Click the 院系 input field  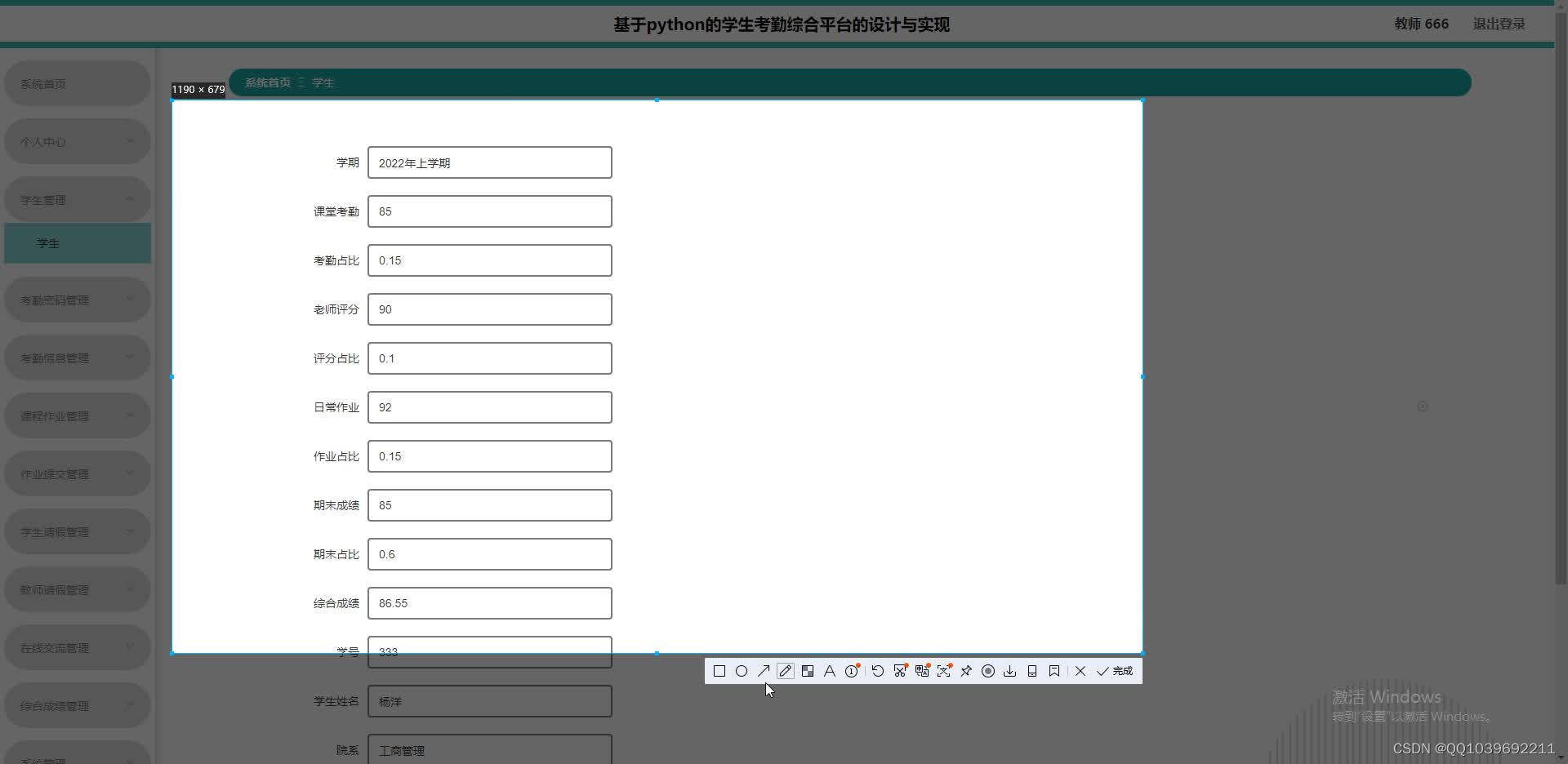point(490,748)
